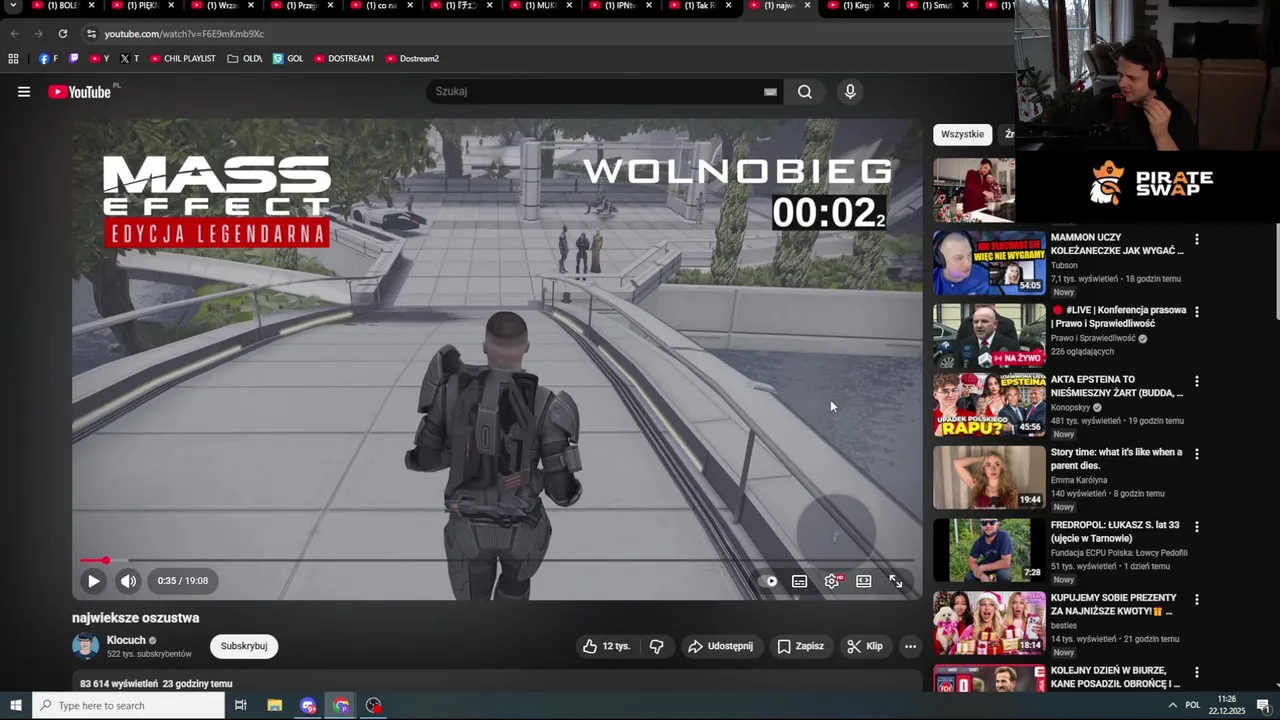Click the search magnifier button
Viewport: 1280px width, 720px height.
(805, 92)
